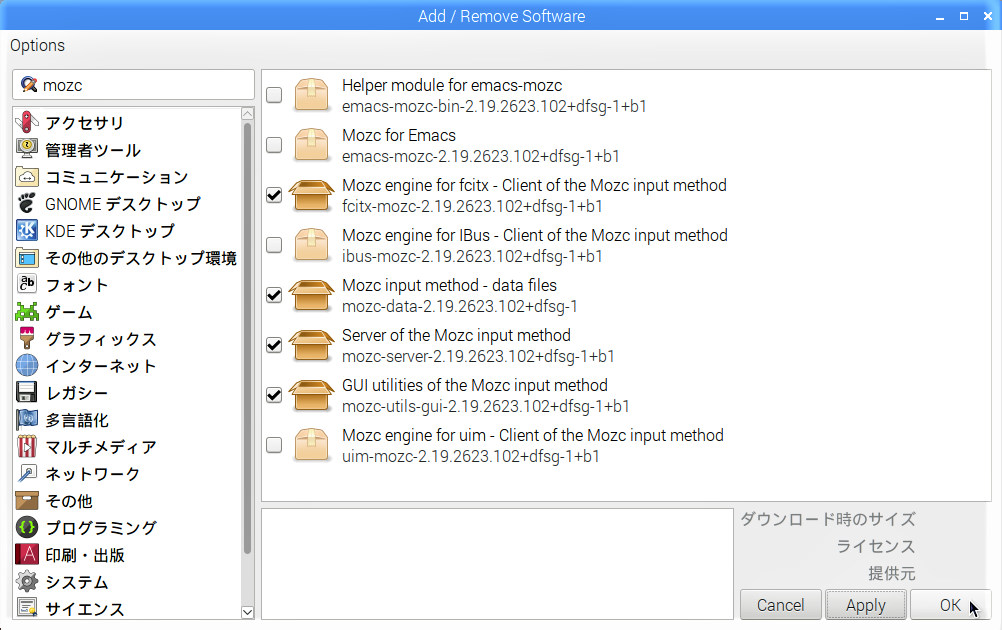The image size is (1002, 630).
Task: Click the マルチメディア category icon
Action: tap(27, 446)
